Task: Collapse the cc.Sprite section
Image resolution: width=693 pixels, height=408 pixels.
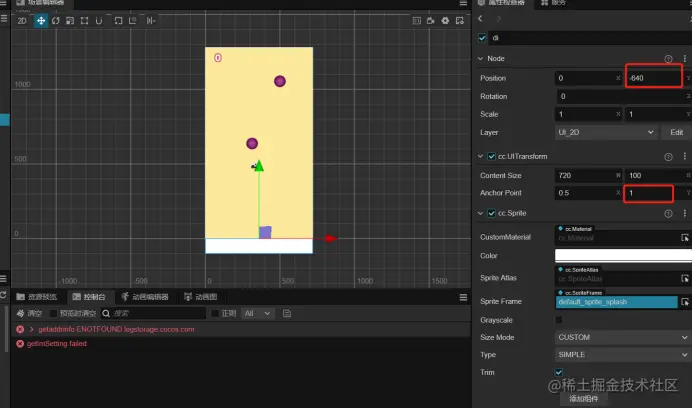Action: (x=480, y=213)
